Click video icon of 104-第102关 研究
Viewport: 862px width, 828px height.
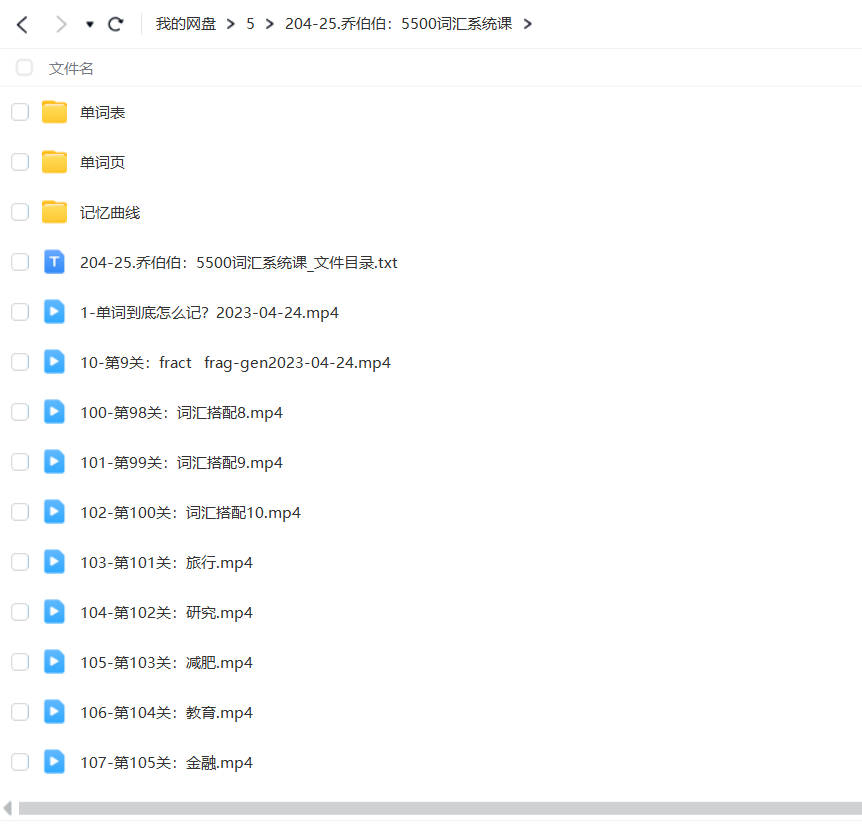[54, 612]
